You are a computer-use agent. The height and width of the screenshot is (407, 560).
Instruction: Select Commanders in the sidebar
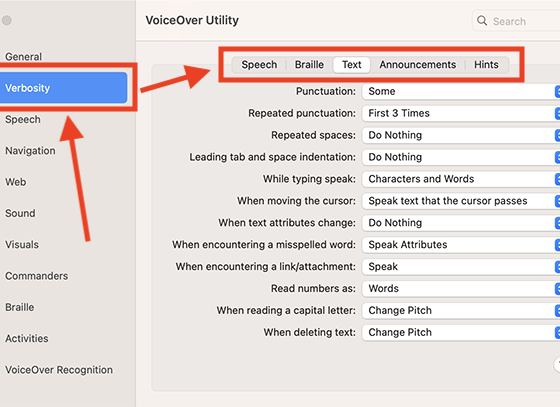36,276
